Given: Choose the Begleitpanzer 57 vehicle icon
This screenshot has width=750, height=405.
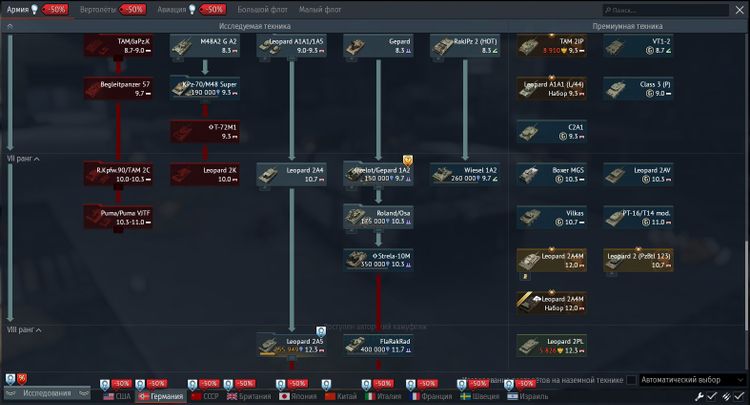Looking at the screenshot, I should tap(118, 88).
